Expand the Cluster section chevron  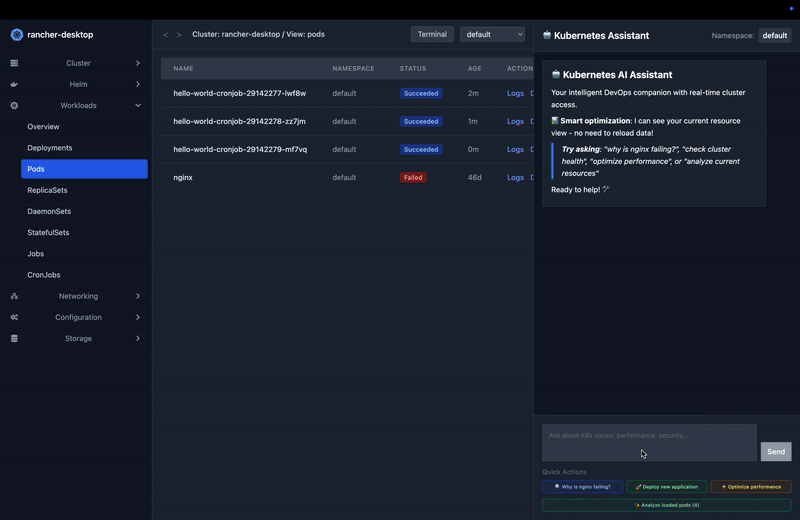pyautogui.click(x=138, y=63)
